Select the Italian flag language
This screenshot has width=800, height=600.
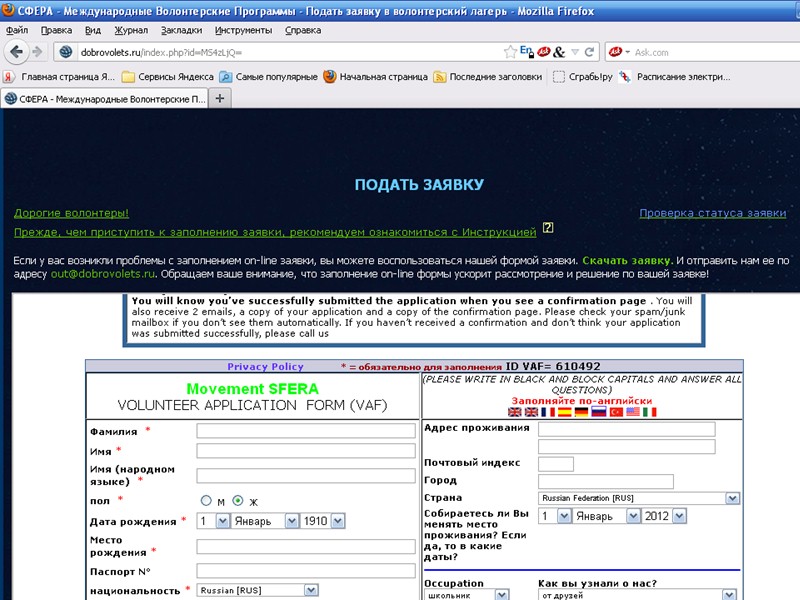[649, 412]
